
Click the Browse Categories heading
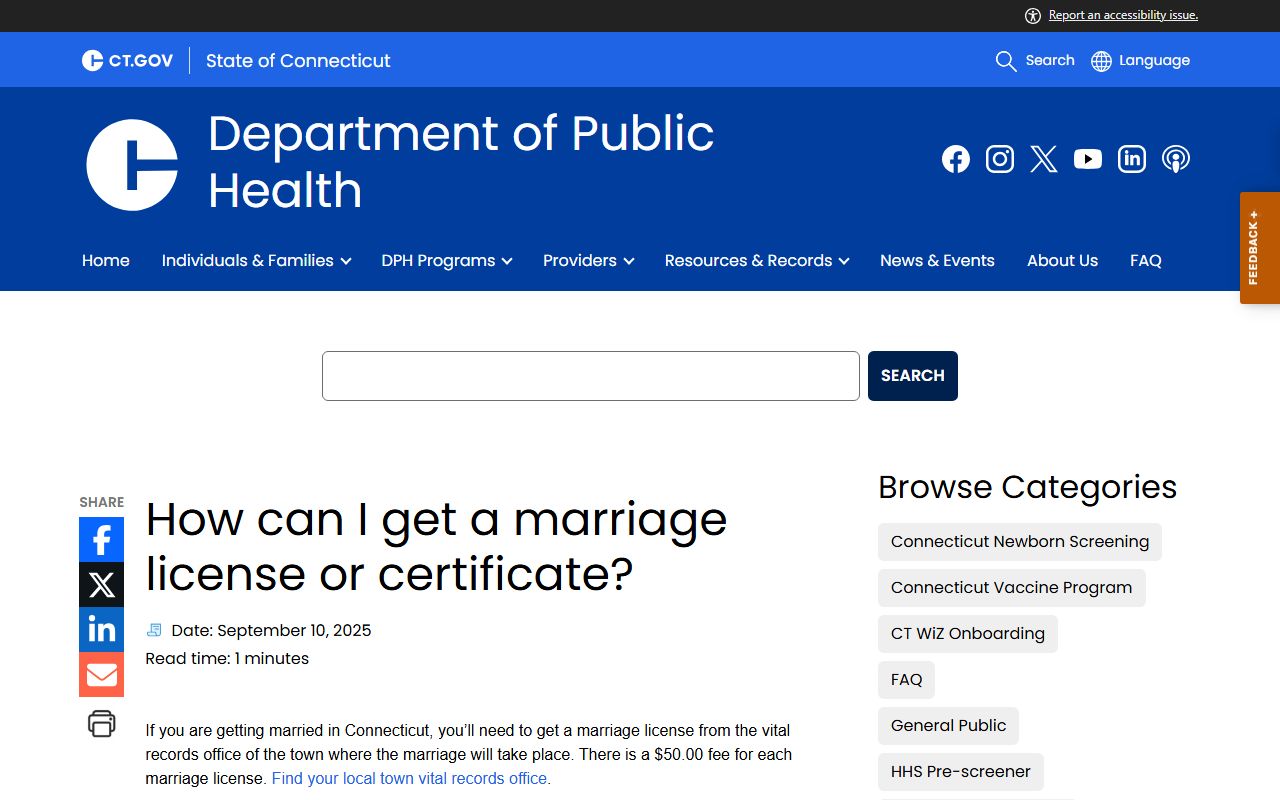[x=1028, y=487]
